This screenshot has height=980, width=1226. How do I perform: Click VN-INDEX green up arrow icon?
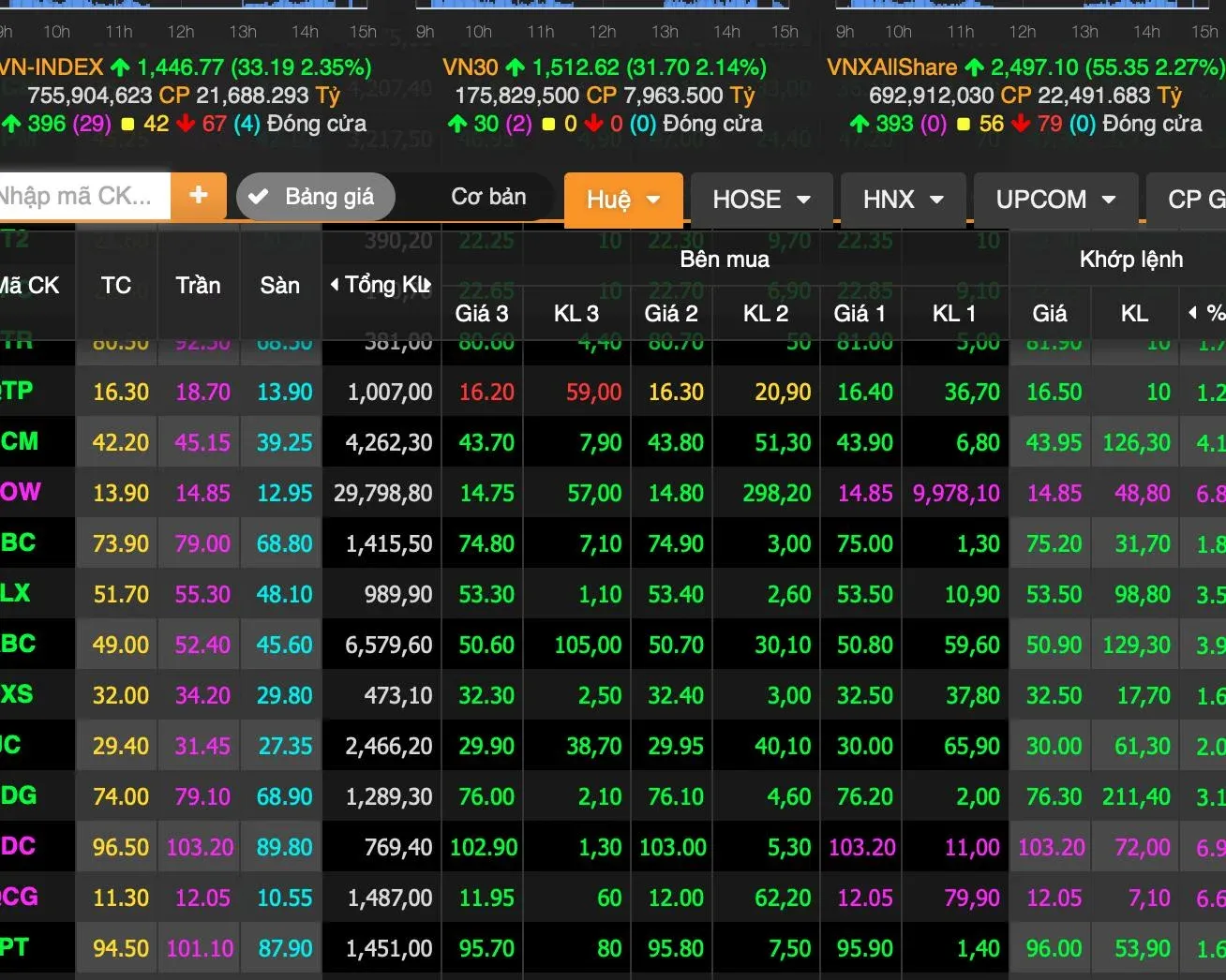[120, 67]
